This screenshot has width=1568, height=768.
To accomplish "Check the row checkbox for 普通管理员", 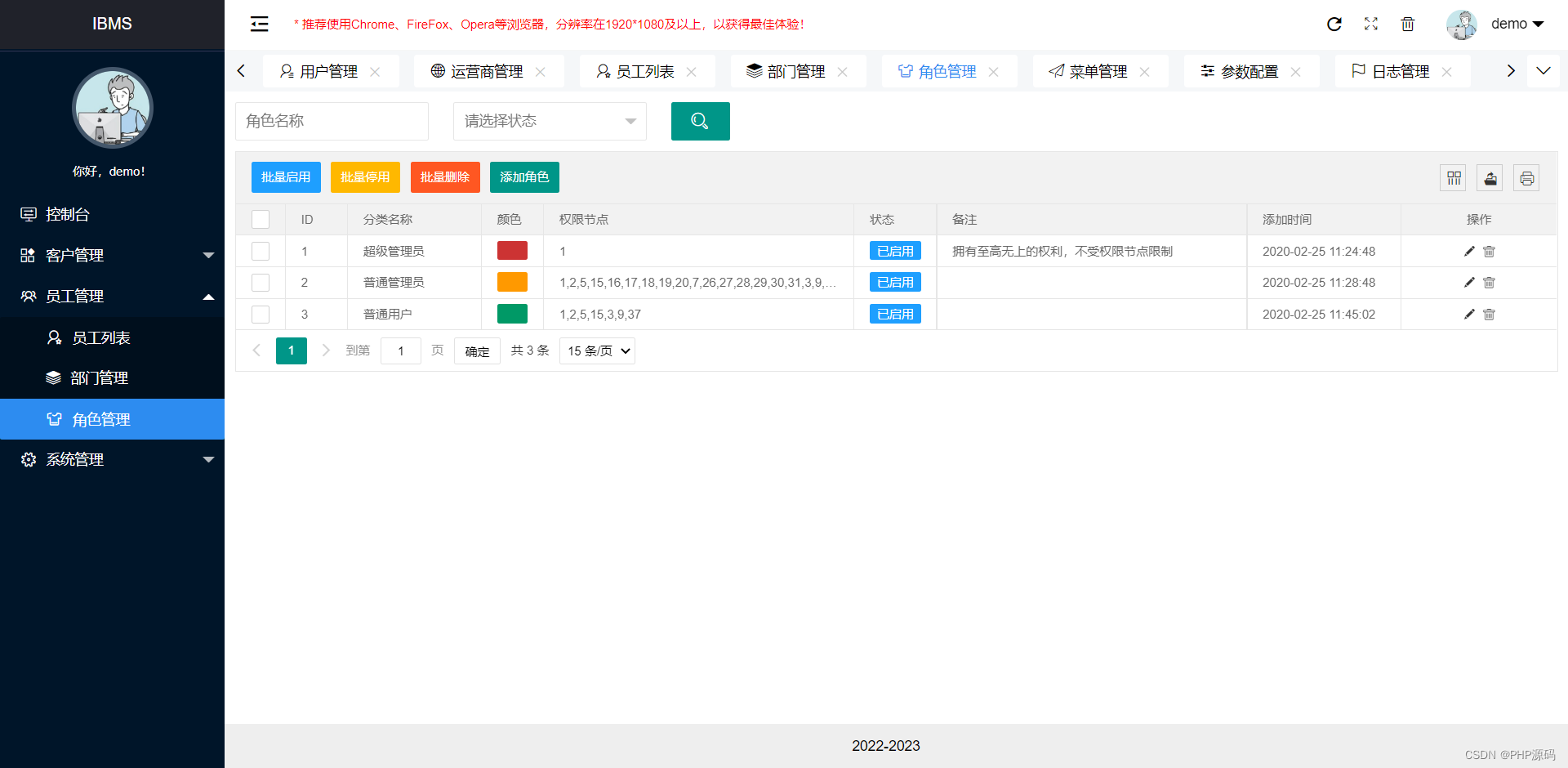I will point(261,282).
